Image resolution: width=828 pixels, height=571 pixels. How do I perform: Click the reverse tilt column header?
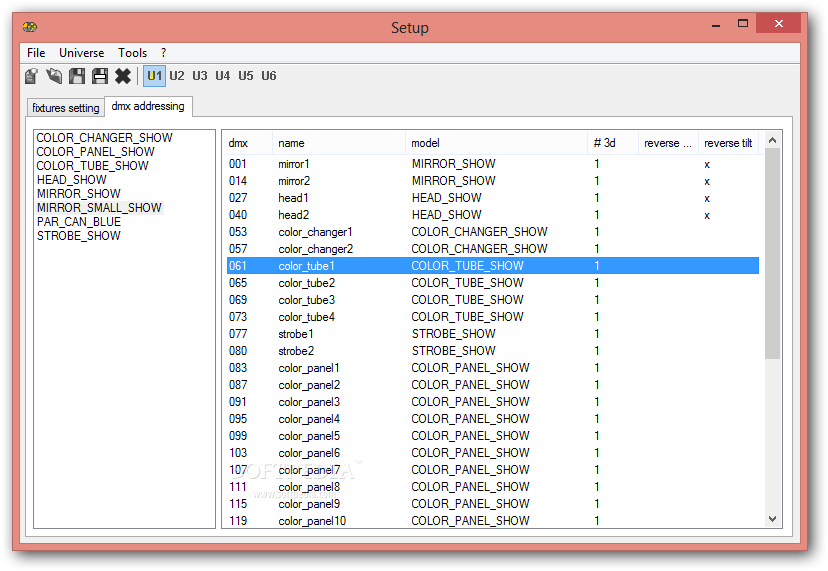(728, 143)
